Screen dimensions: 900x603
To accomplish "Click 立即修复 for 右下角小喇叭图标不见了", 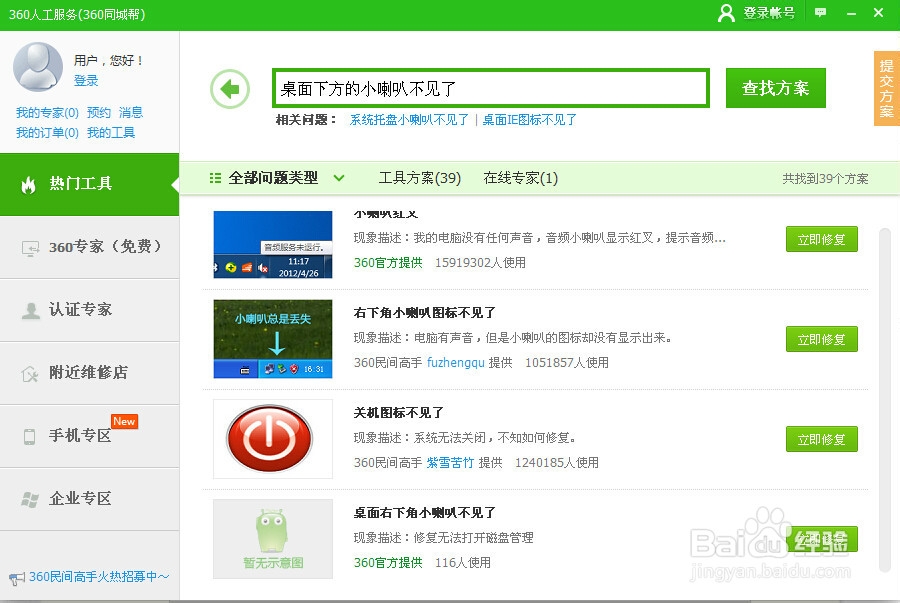I will [x=821, y=339].
